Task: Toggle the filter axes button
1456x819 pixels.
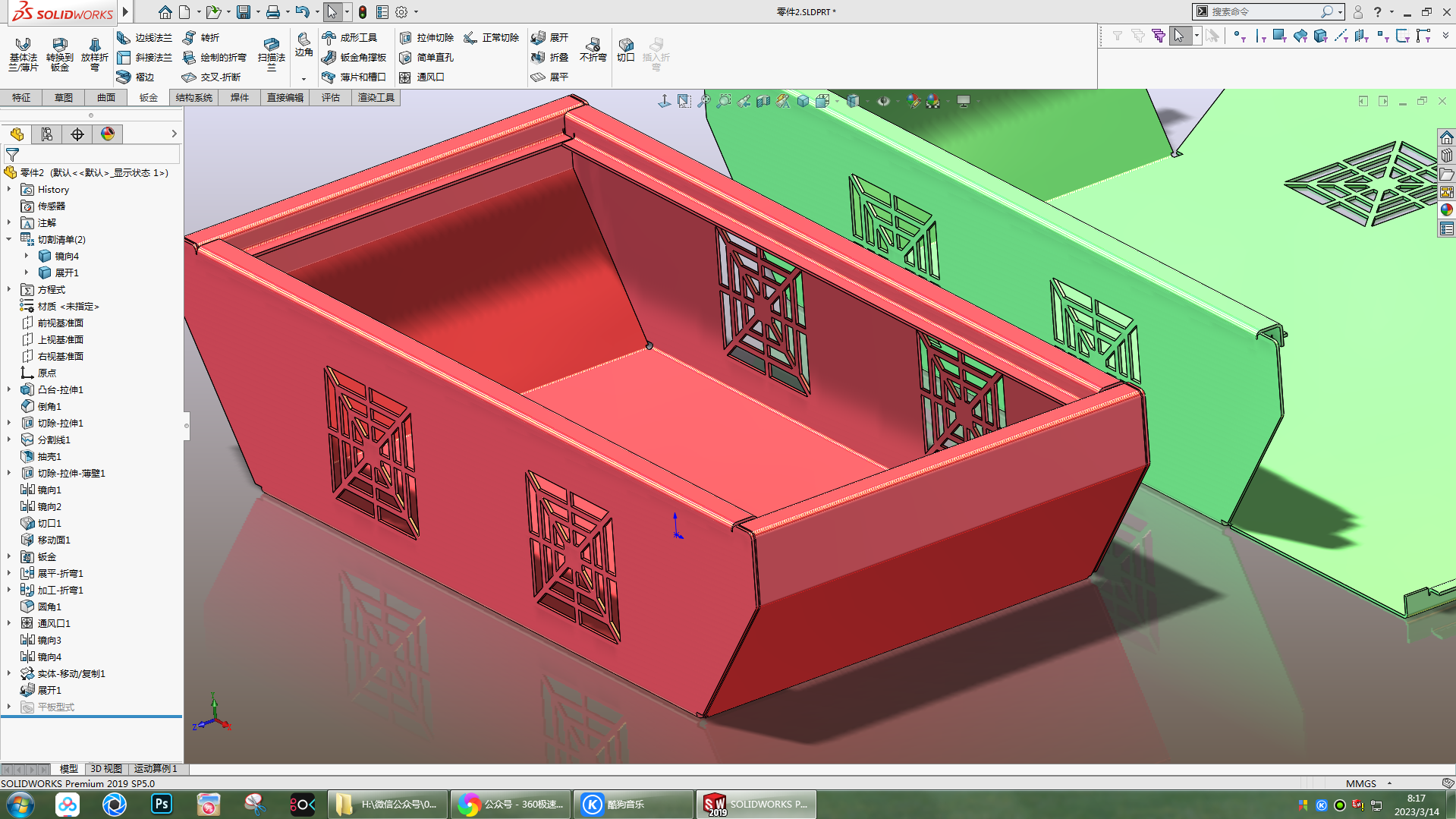Action: (x=1341, y=36)
